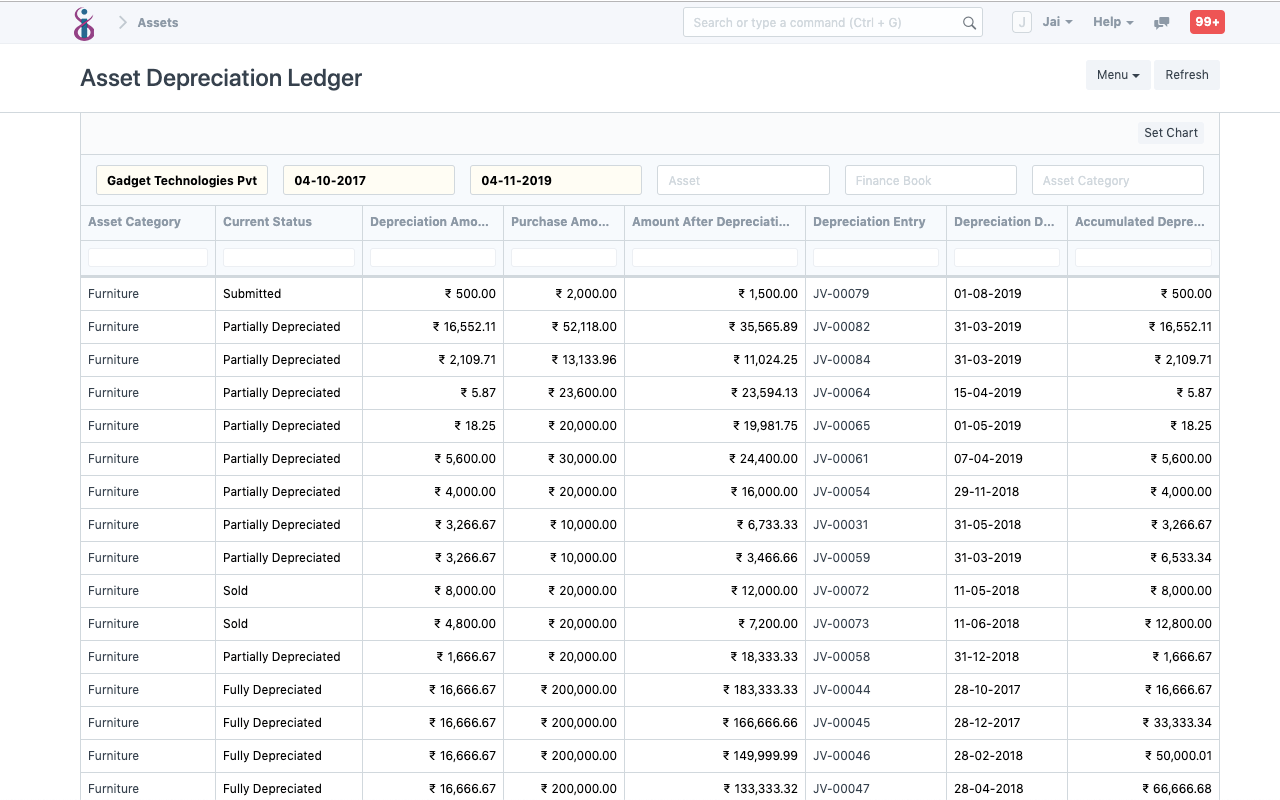This screenshot has width=1280, height=800.
Task: Open the Asset filter dropdown
Action: coord(742,179)
